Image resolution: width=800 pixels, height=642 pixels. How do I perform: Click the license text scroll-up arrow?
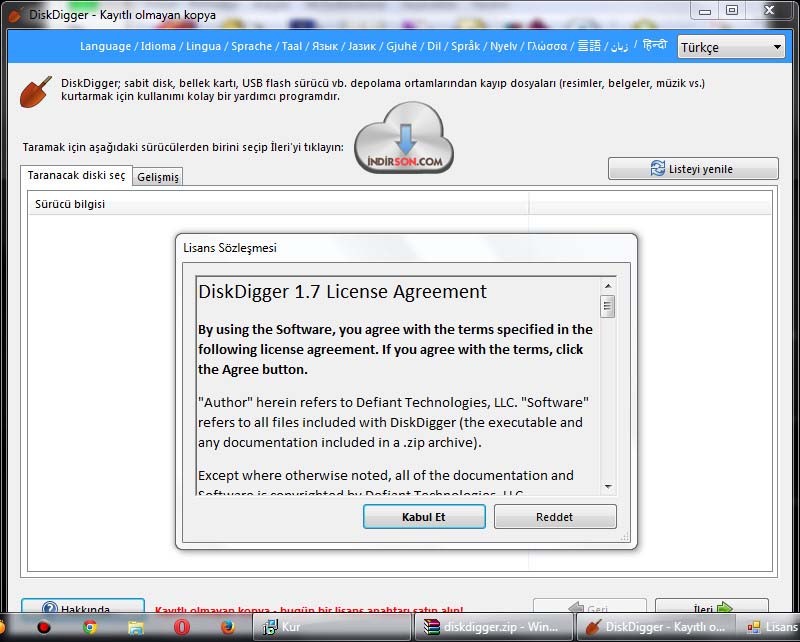(x=608, y=286)
